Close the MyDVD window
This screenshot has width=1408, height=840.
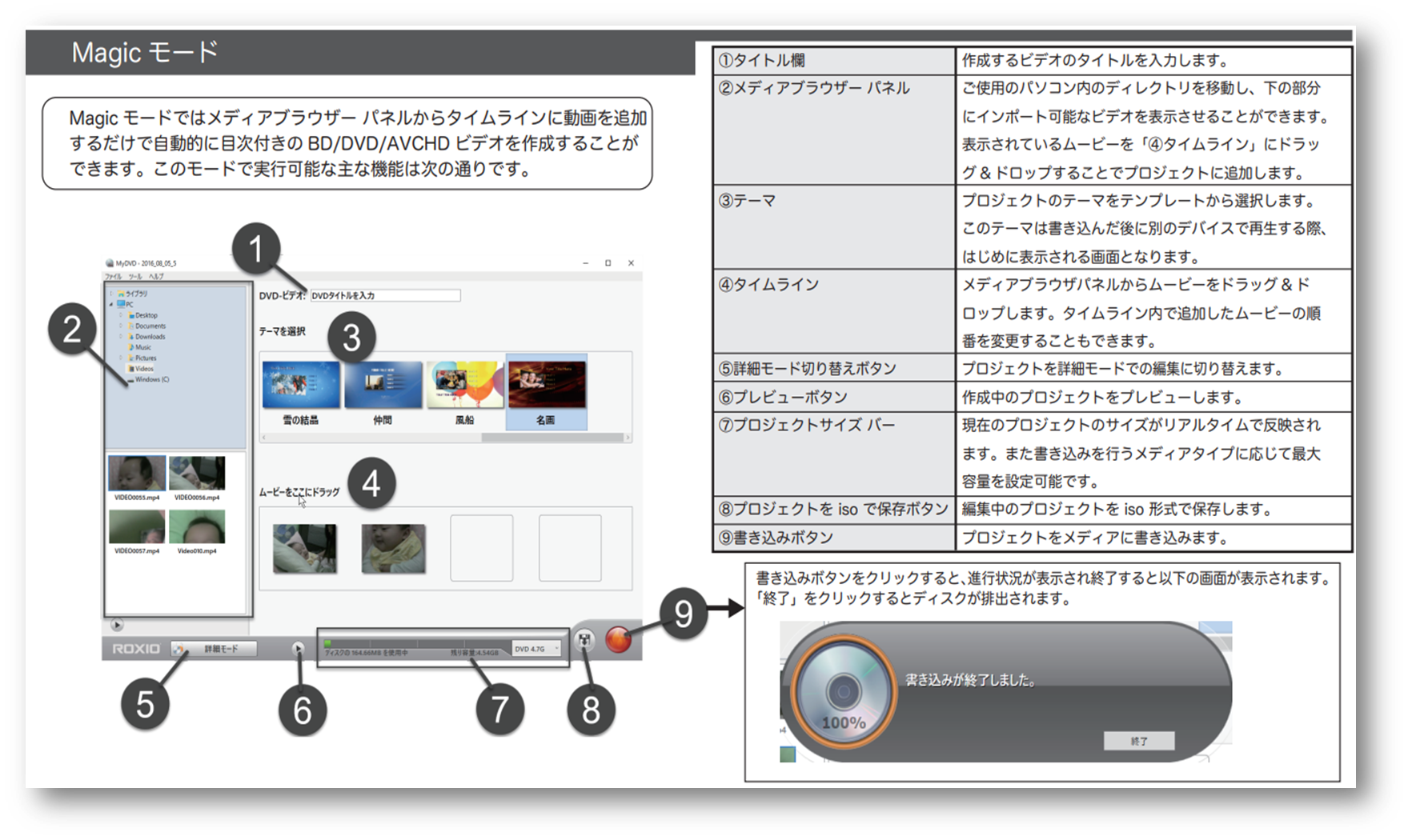(631, 262)
